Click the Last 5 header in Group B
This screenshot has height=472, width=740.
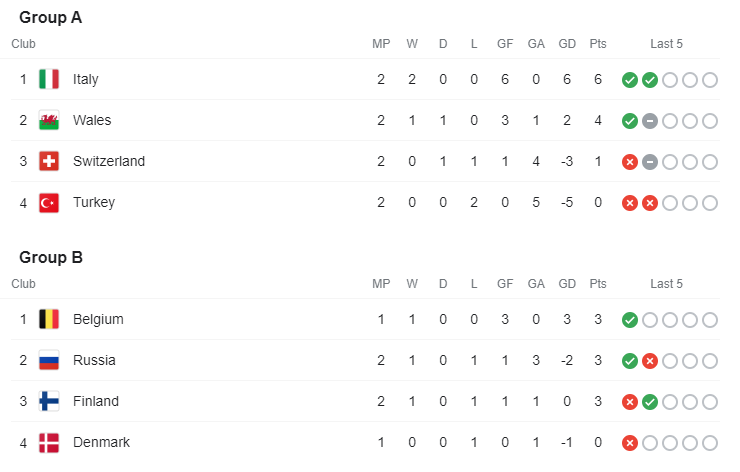coord(666,284)
